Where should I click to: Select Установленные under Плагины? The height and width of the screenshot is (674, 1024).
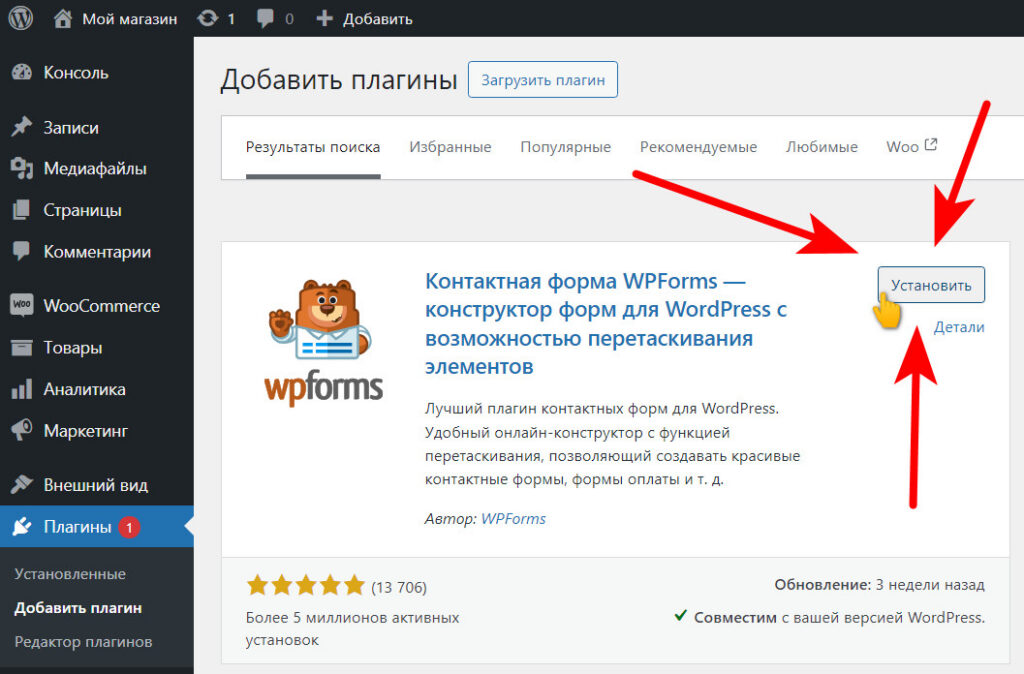click(70, 573)
